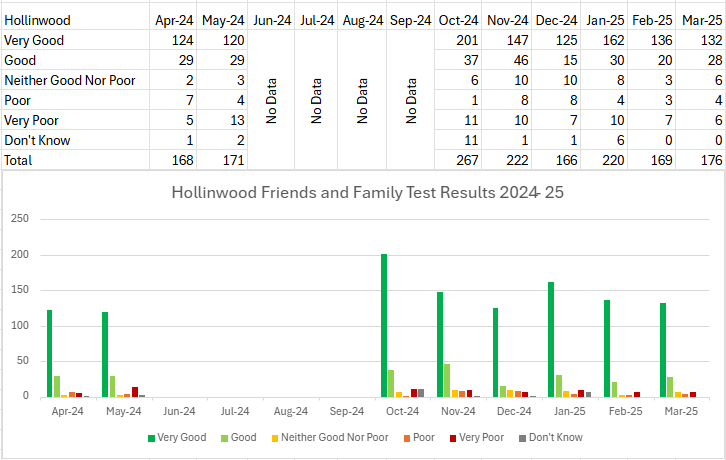Click the Apr-24 Very Good bar in chart
Image resolution: width=726 pixels, height=460 pixels.
(49, 353)
